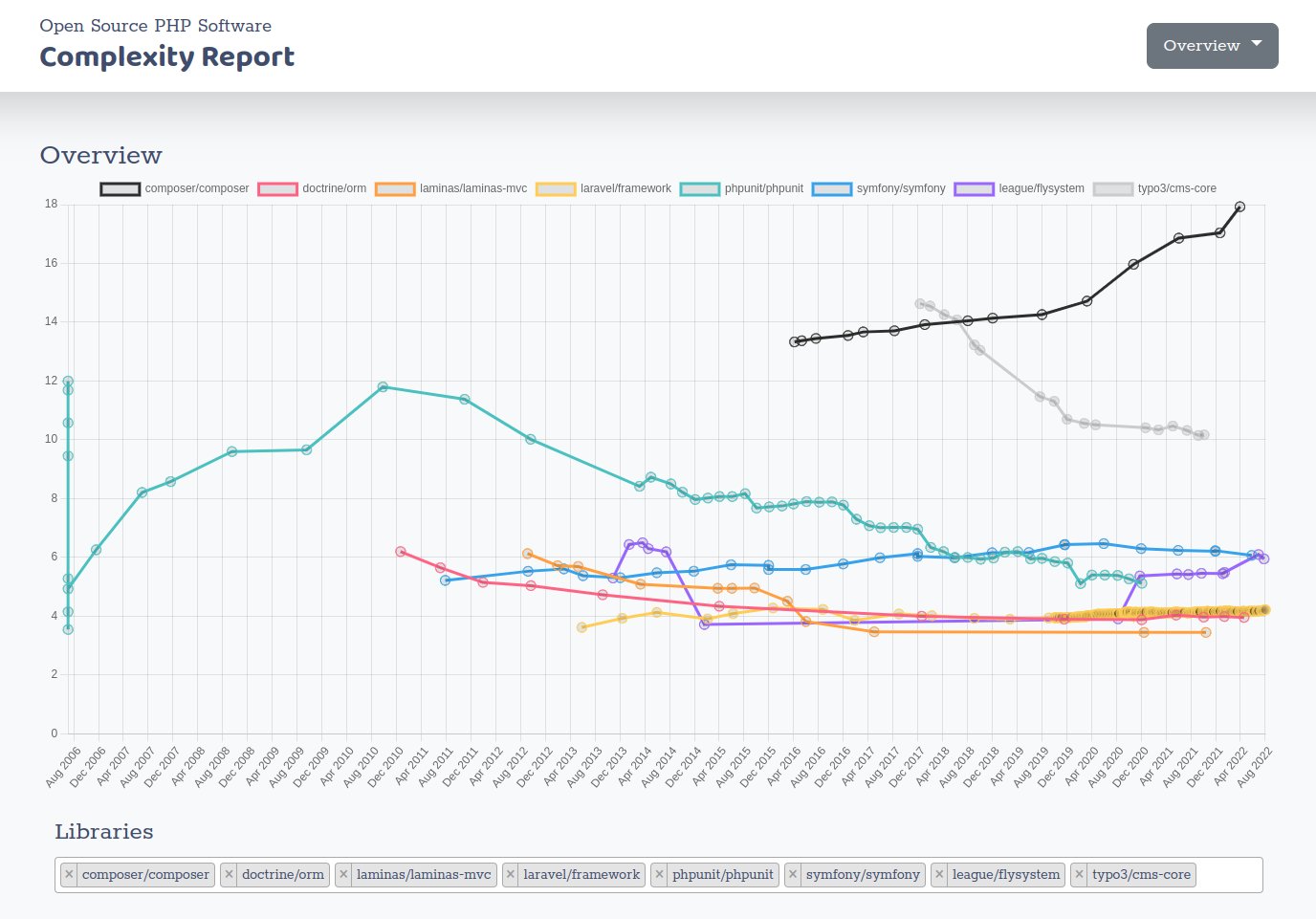Remove the composer/composer library tag
This screenshot has height=919, width=1316.
pyautogui.click(x=68, y=874)
